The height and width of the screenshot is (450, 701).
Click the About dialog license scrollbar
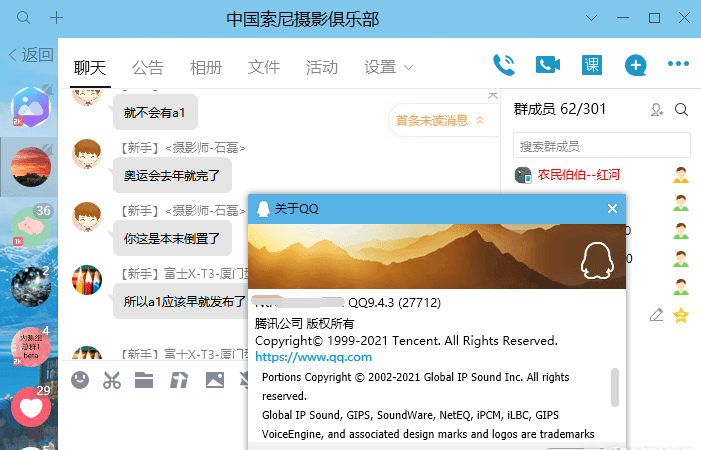[x=615, y=387]
